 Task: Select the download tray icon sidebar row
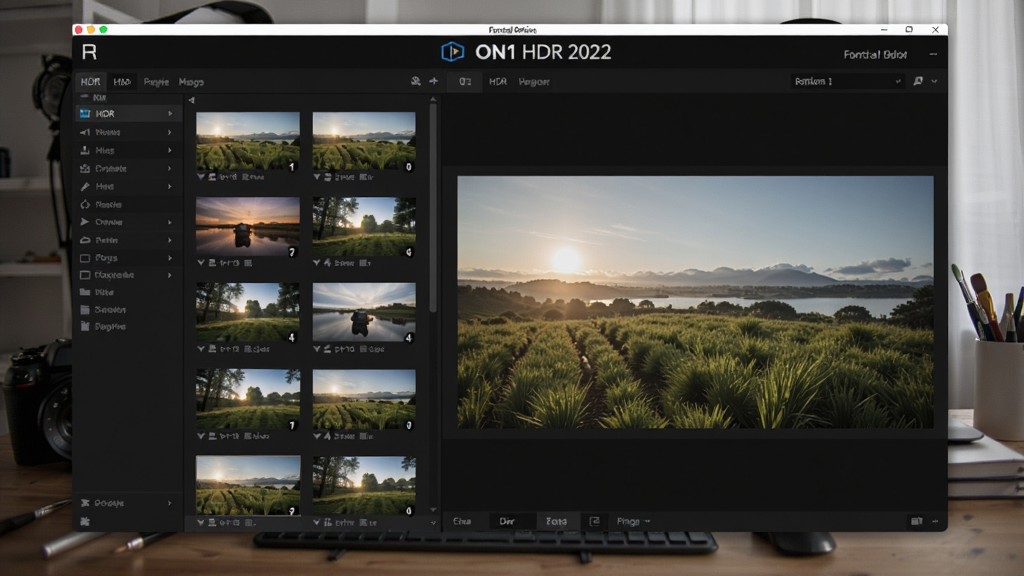[127, 150]
